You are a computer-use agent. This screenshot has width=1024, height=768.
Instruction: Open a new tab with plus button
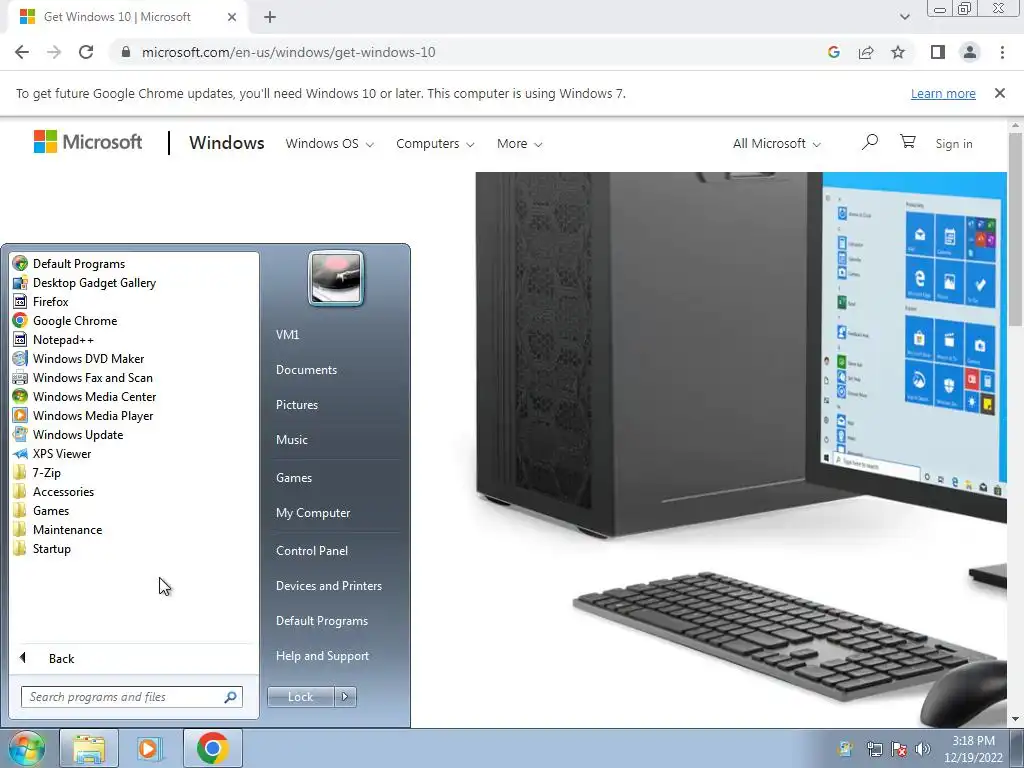270,18
